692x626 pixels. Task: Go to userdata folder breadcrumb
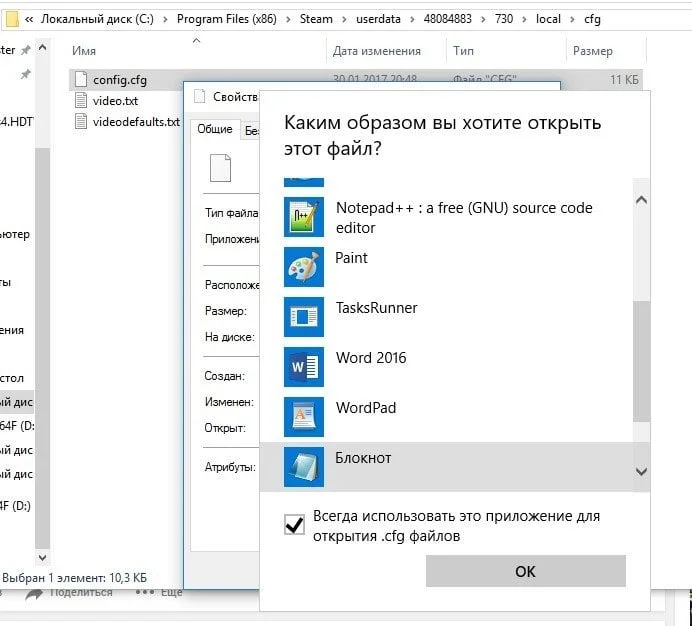(x=378, y=19)
